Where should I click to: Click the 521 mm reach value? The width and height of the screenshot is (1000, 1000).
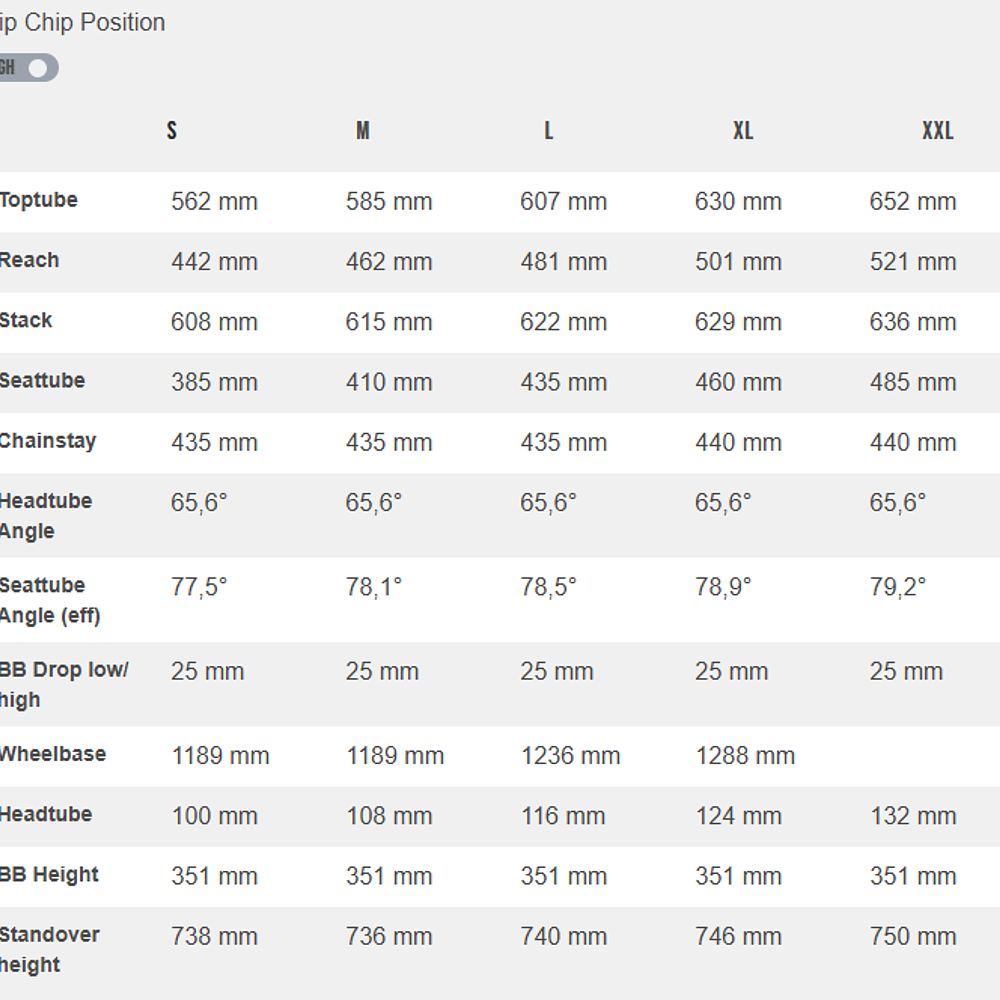(913, 262)
